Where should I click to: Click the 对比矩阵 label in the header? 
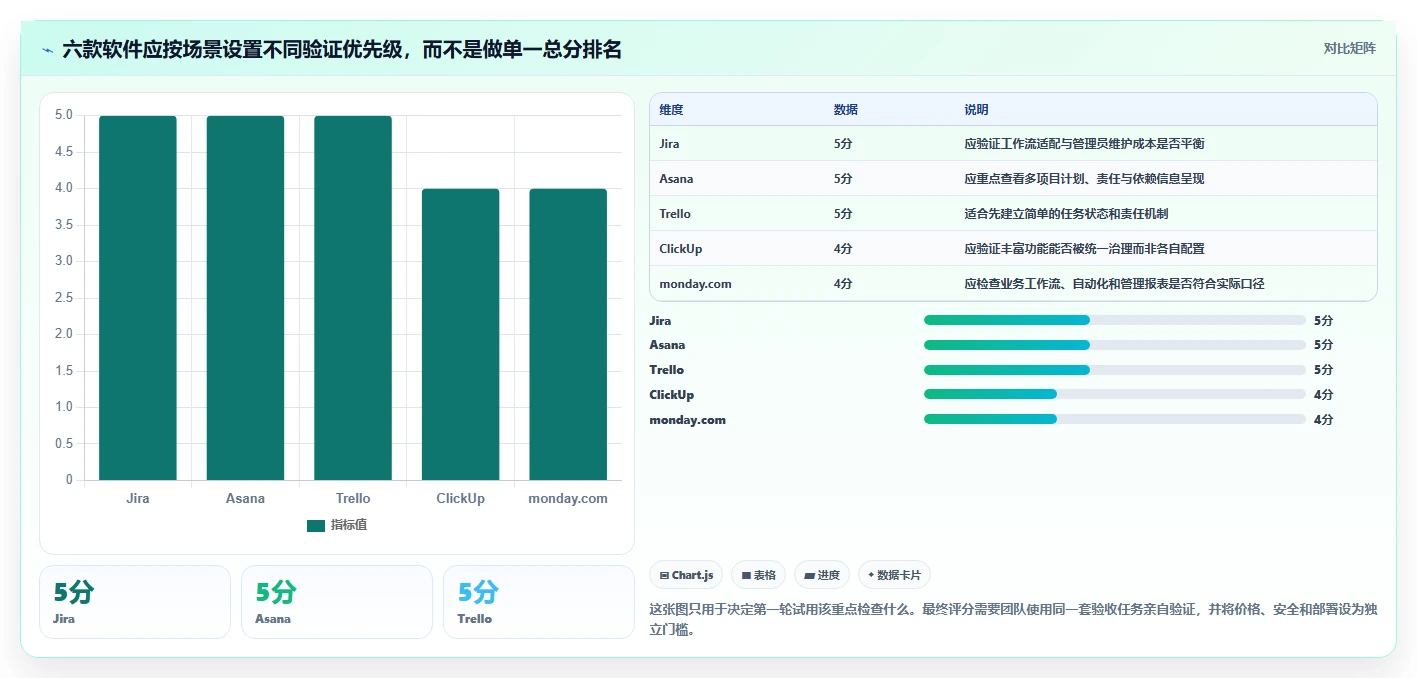[x=1349, y=49]
